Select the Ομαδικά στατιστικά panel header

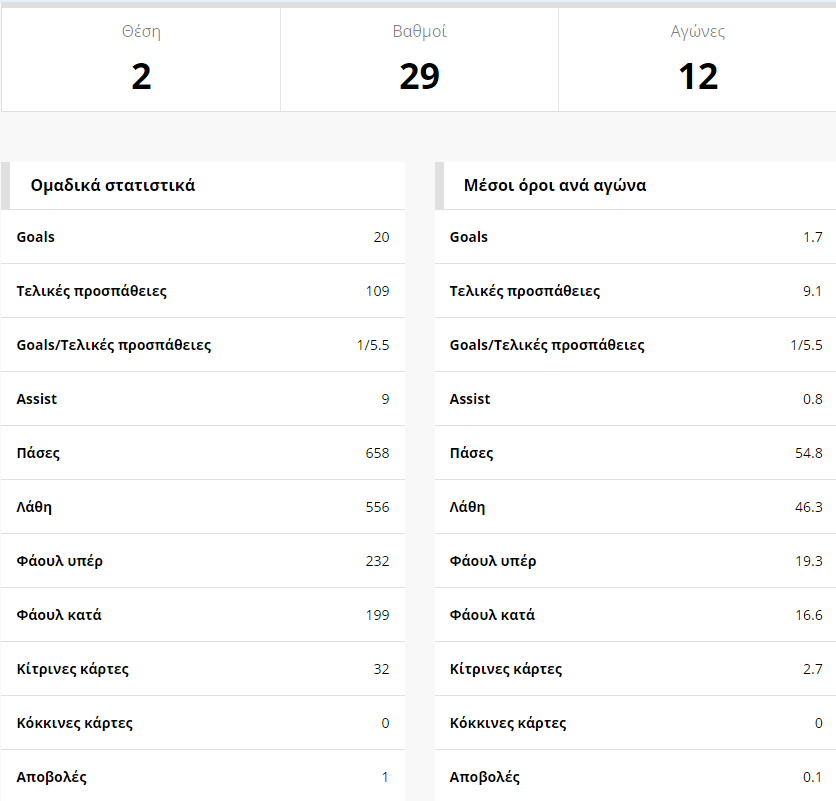(113, 185)
